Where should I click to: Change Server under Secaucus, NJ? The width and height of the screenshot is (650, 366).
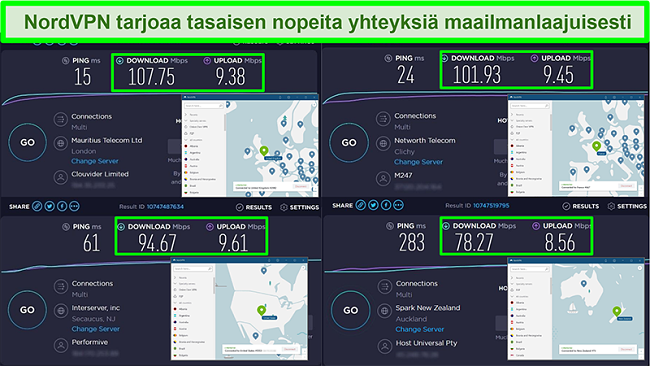pos(96,329)
